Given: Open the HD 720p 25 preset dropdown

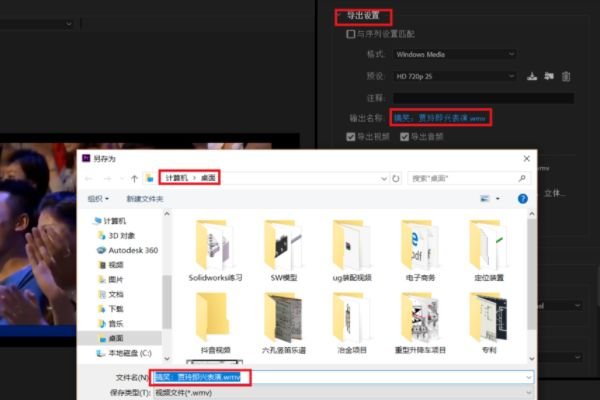Looking at the screenshot, I should [454, 76].
